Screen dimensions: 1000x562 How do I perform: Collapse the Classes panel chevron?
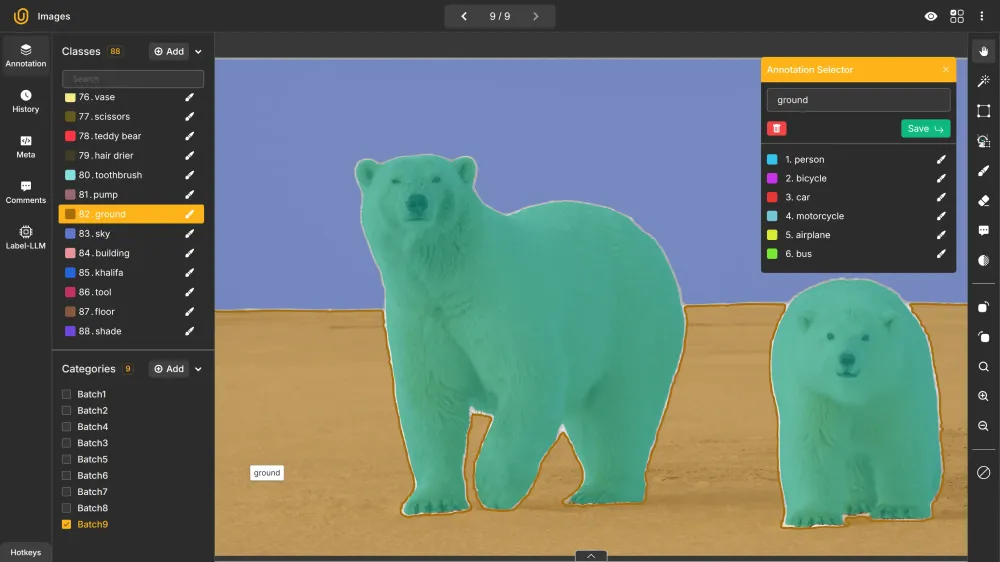(x=198, y=52)
